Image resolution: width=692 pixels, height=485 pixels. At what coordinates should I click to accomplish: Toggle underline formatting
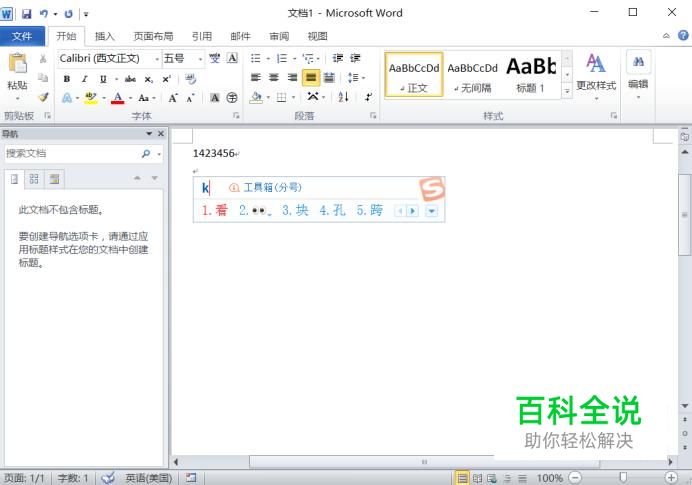(x=103, y=79)
